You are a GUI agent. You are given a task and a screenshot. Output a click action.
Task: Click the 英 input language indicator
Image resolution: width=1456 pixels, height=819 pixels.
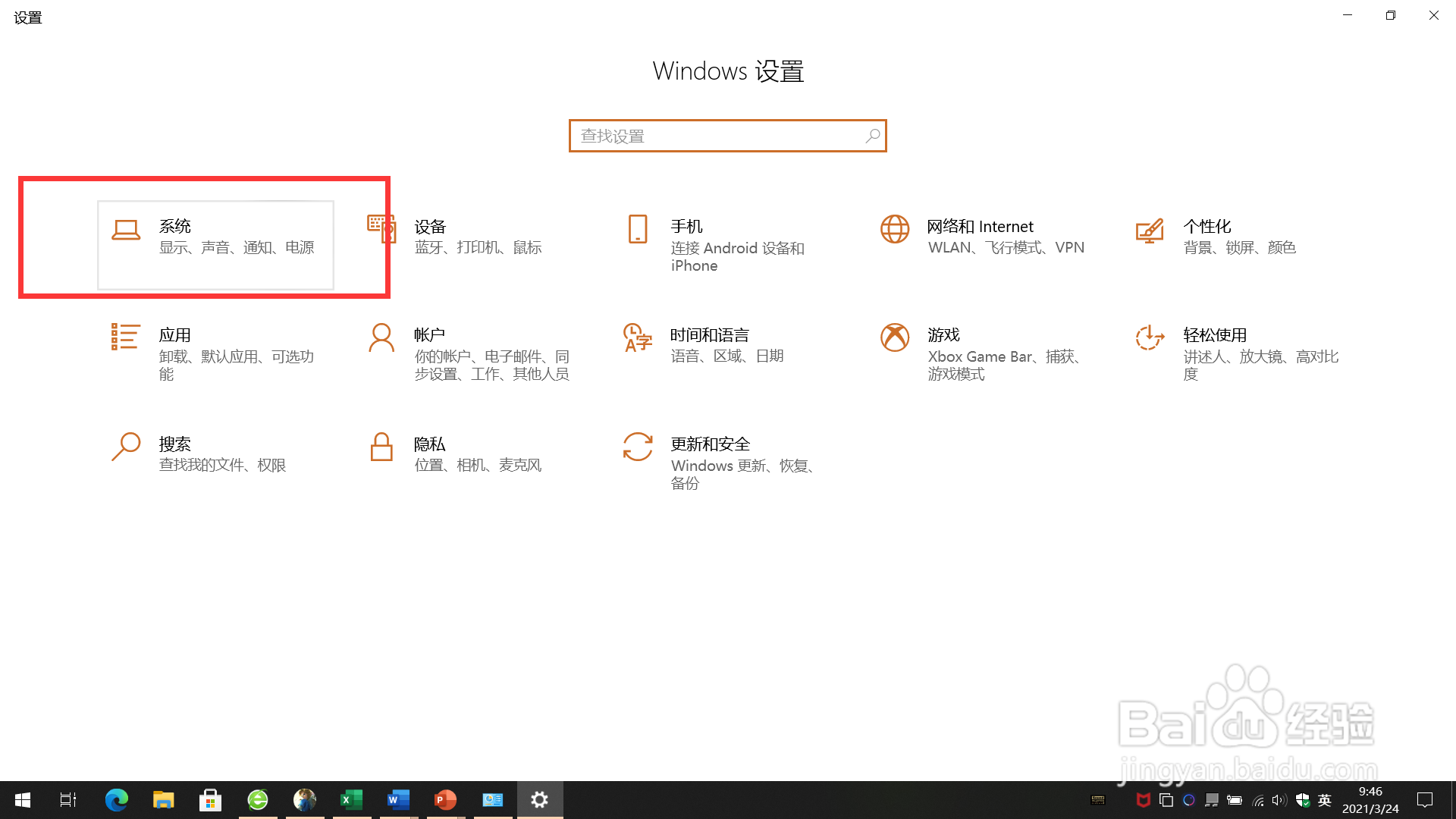[1324, 800]
